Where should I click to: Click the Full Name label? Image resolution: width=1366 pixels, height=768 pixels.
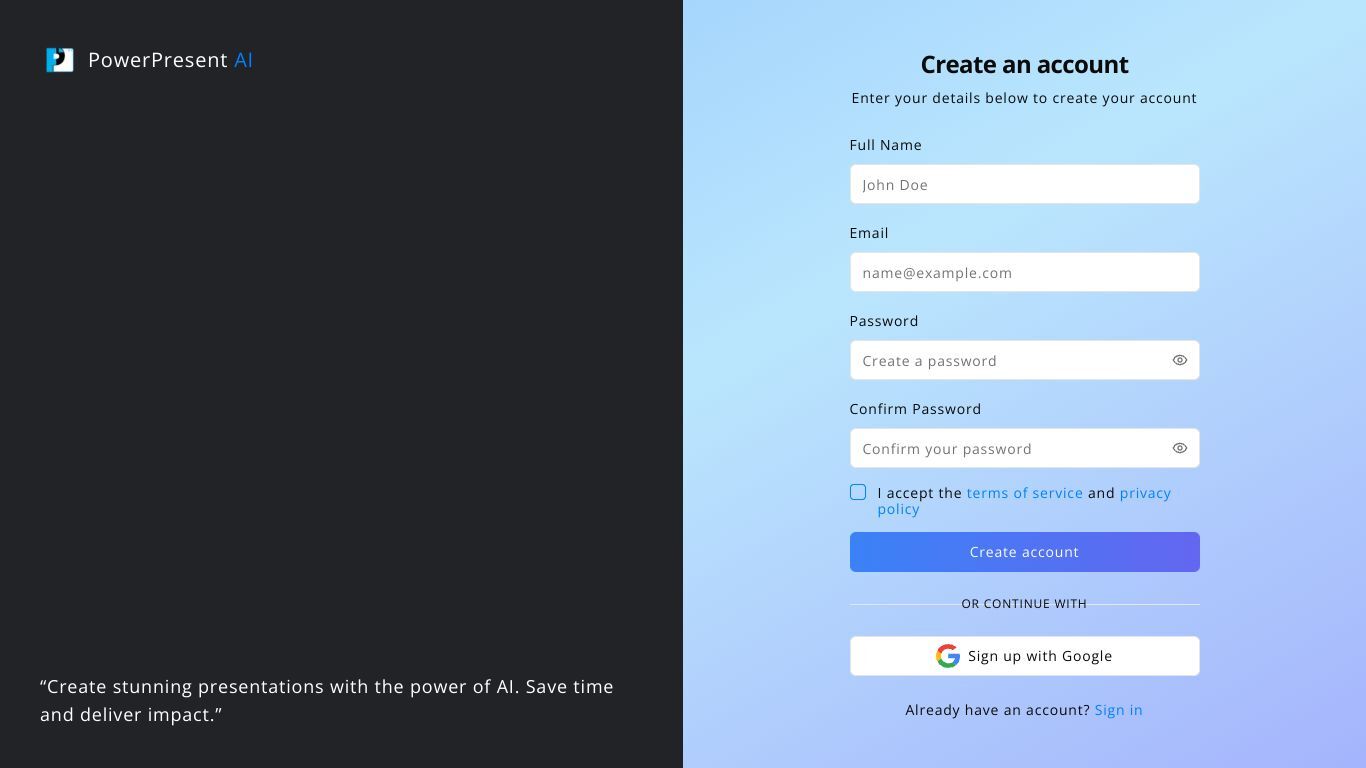point(885,145)
